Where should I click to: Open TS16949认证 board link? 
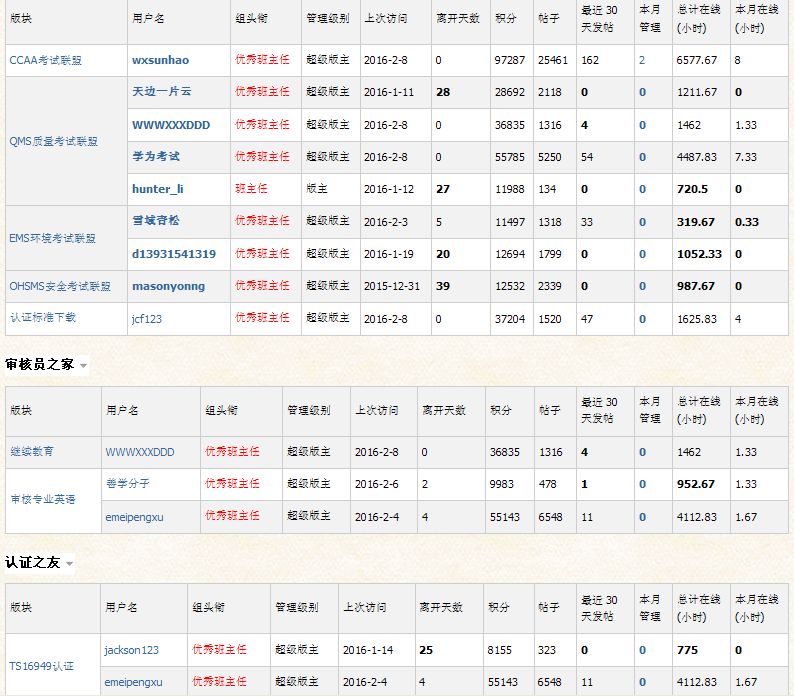[42, 666]
